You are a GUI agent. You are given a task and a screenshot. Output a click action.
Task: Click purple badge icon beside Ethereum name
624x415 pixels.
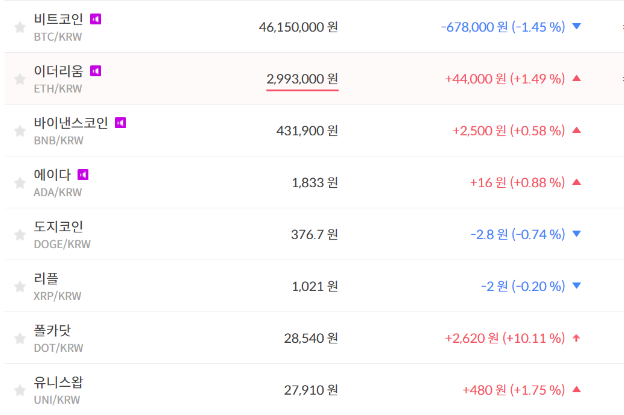(x=96, y=71)
